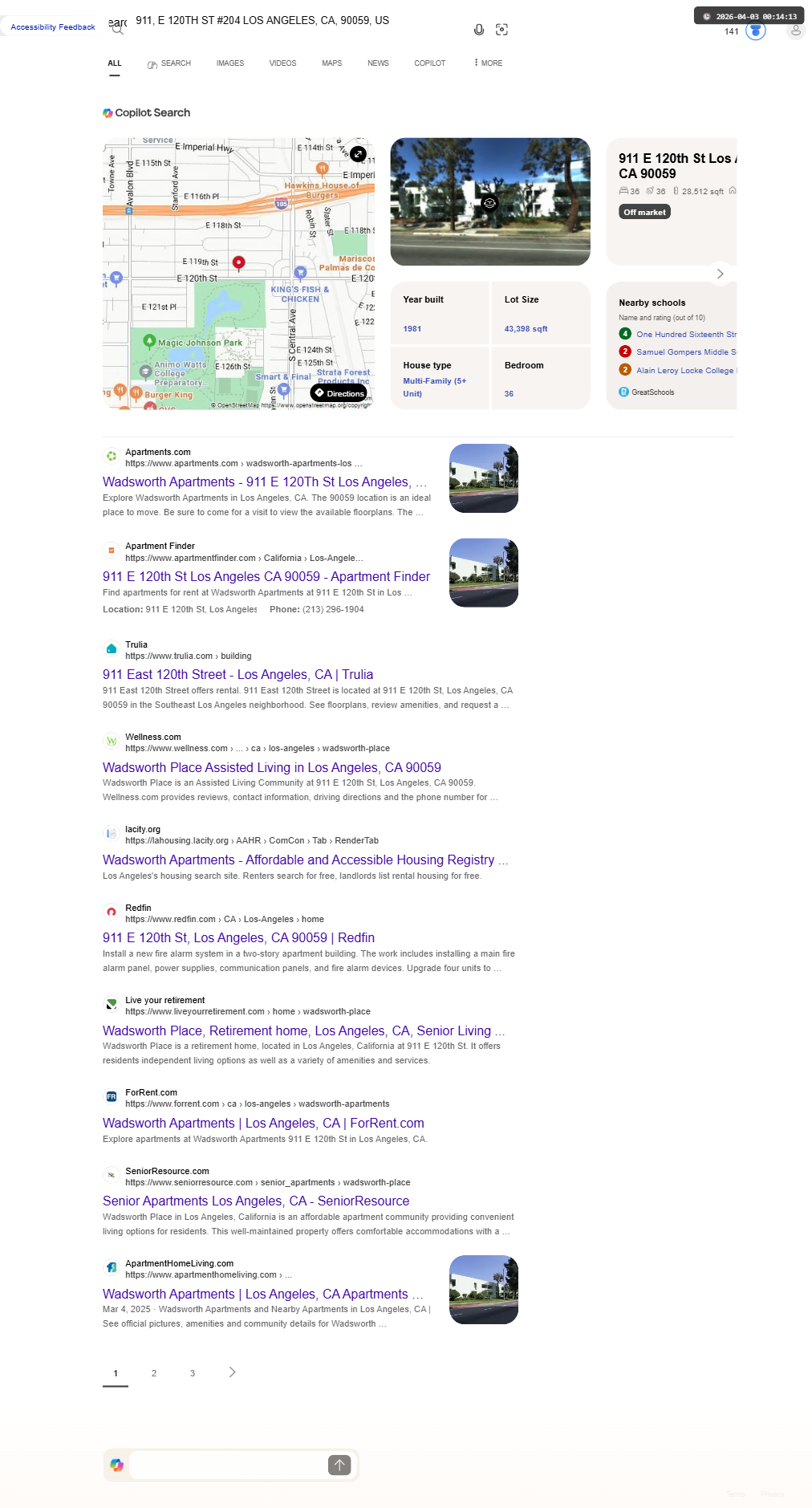Screen dimensions: 812x1508
Task: Open One Hundred Sixteenth Street school link
Action: (x=686, y=334)
